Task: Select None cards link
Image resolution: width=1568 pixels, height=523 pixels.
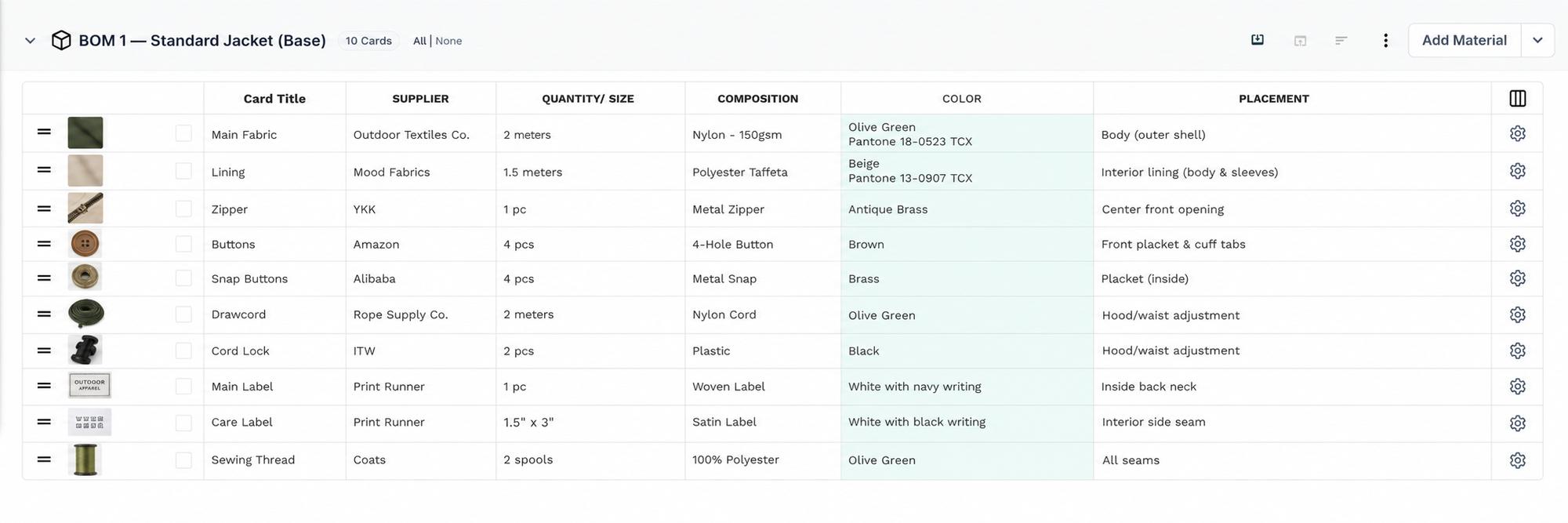Action: [448, 41]
